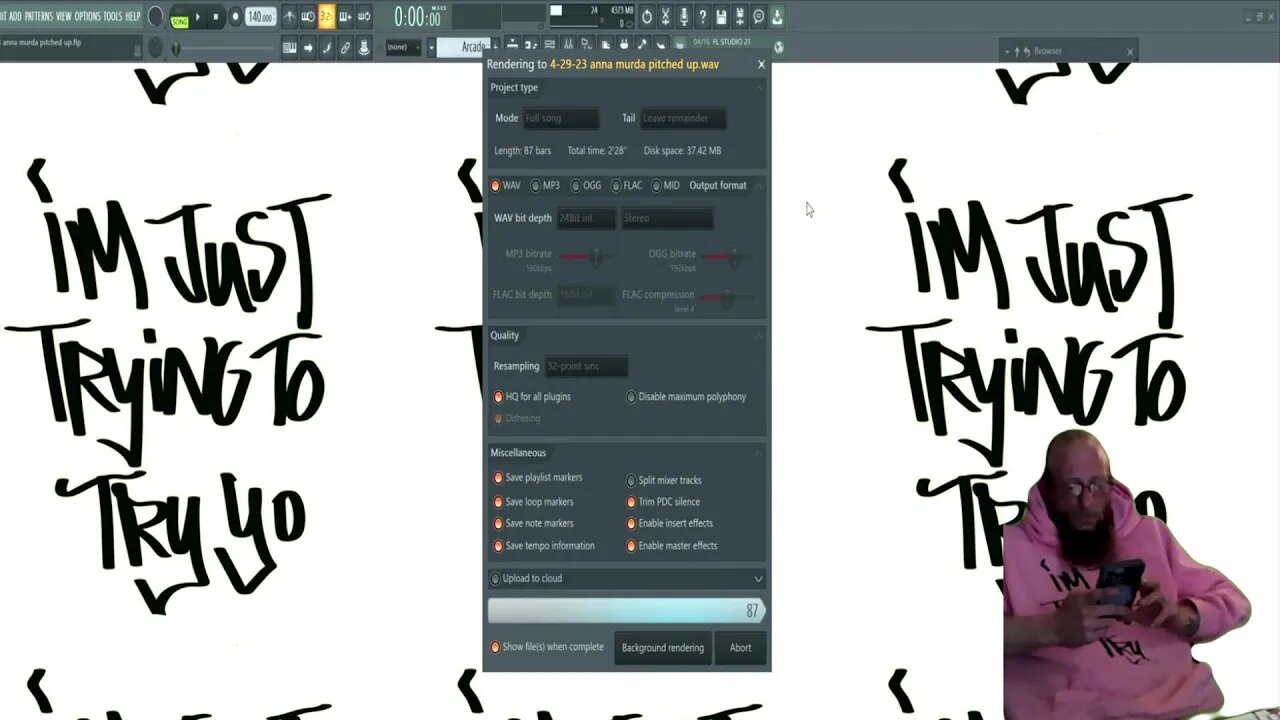This screenshot has width=1280, height=720.
Task: Collapse the Quality section arrow
Action: pos(758,336)
